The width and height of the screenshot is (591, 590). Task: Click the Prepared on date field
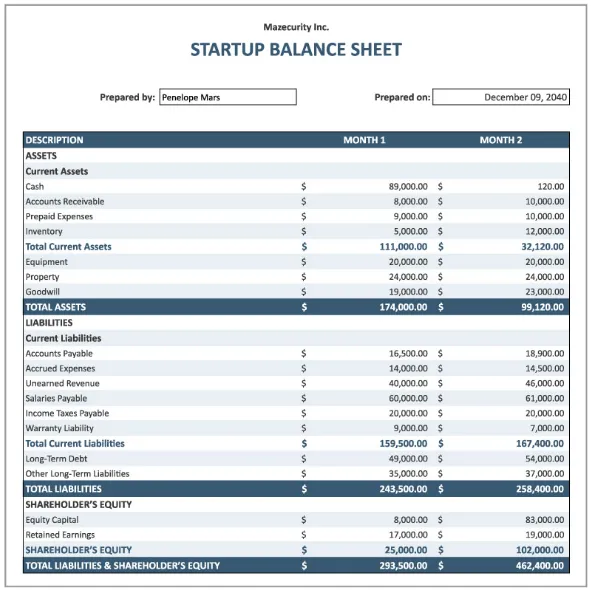point(501,97)
